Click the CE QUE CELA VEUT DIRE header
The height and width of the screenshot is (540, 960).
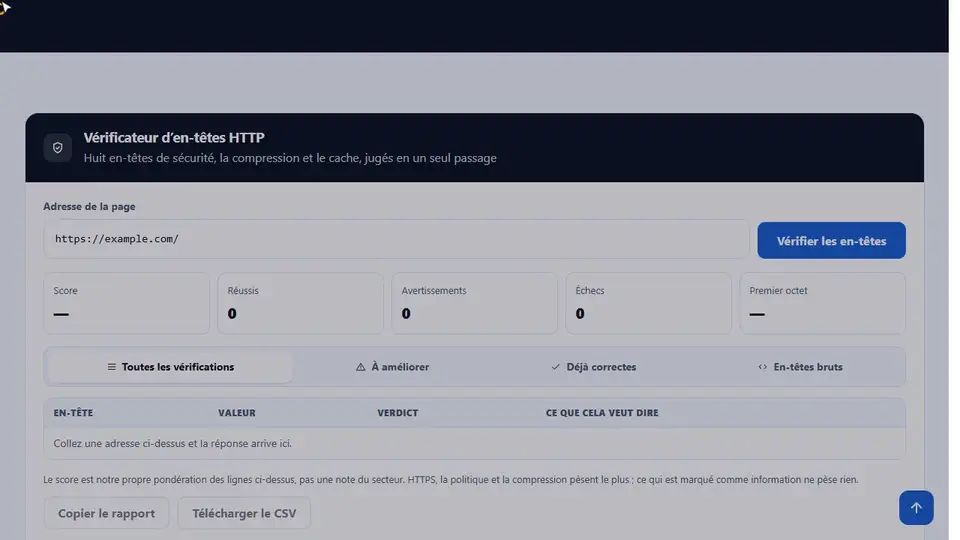(x=602, y=413)
